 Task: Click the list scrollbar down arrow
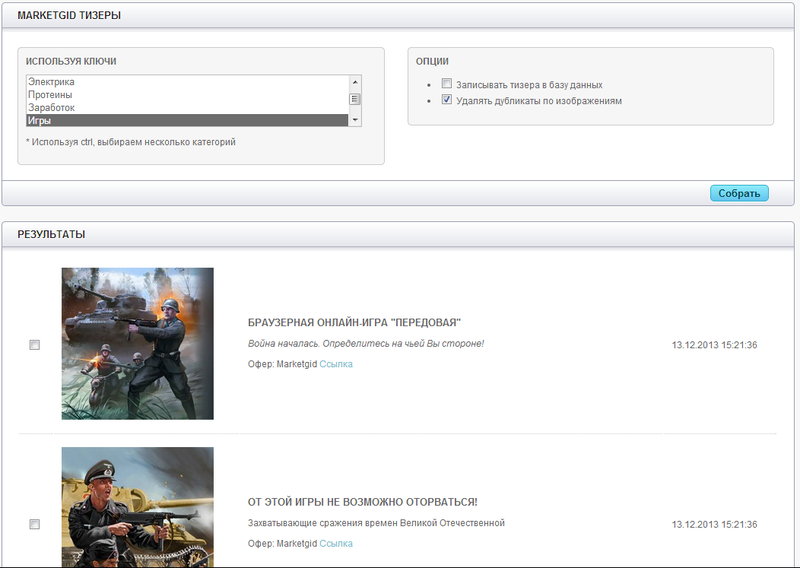(x=355, y=120)
